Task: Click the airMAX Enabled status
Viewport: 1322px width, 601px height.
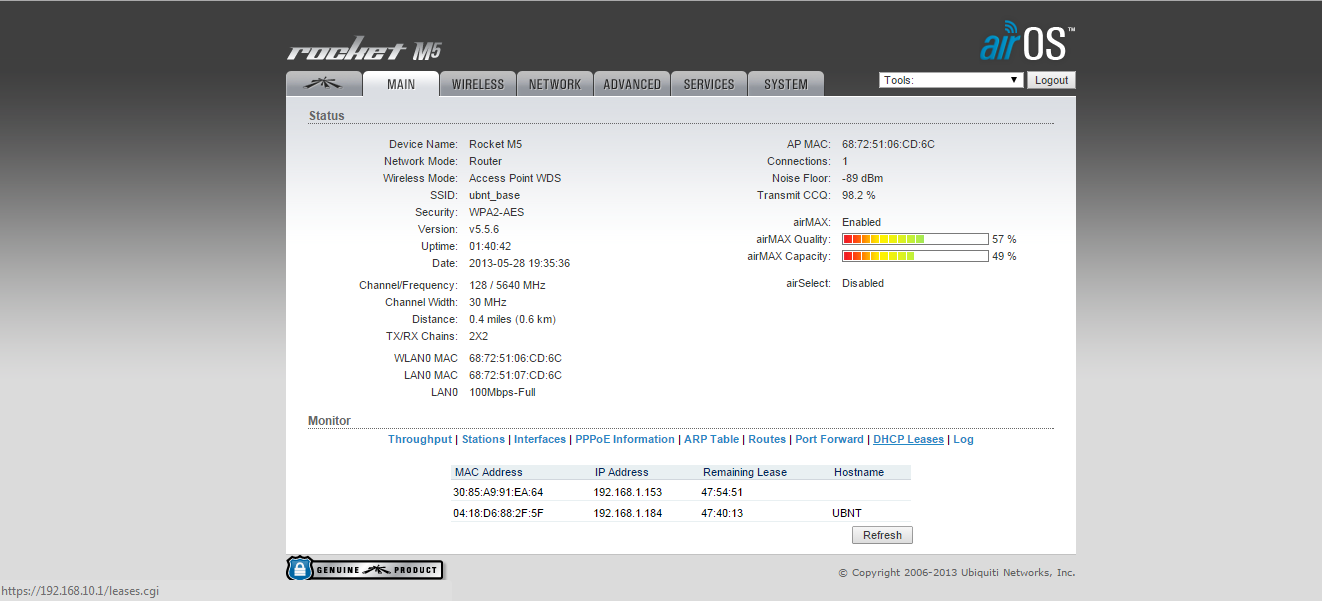Action: pyautogui.click(x=861, y=222)
